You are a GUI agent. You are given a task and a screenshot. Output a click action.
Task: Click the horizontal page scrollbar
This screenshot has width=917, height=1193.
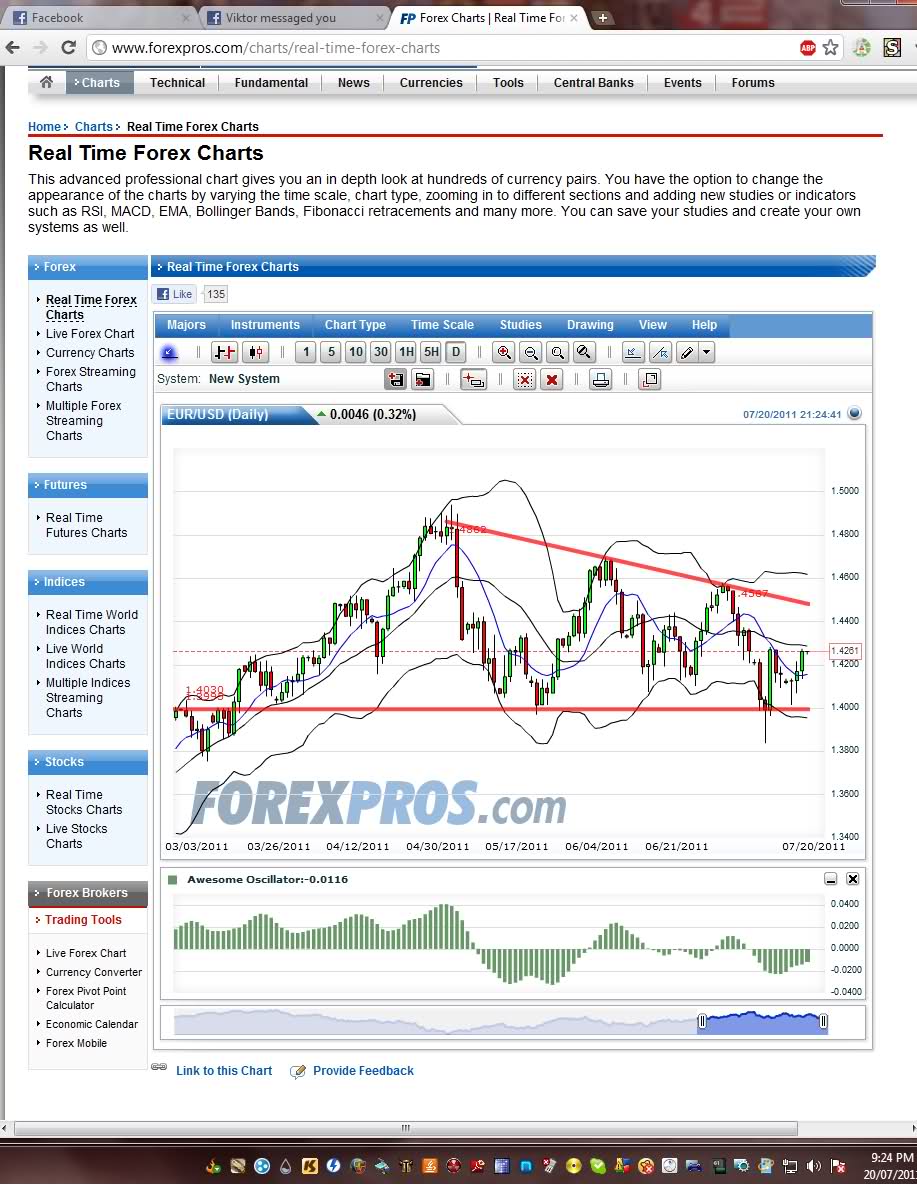click(x=406, y=1128)
